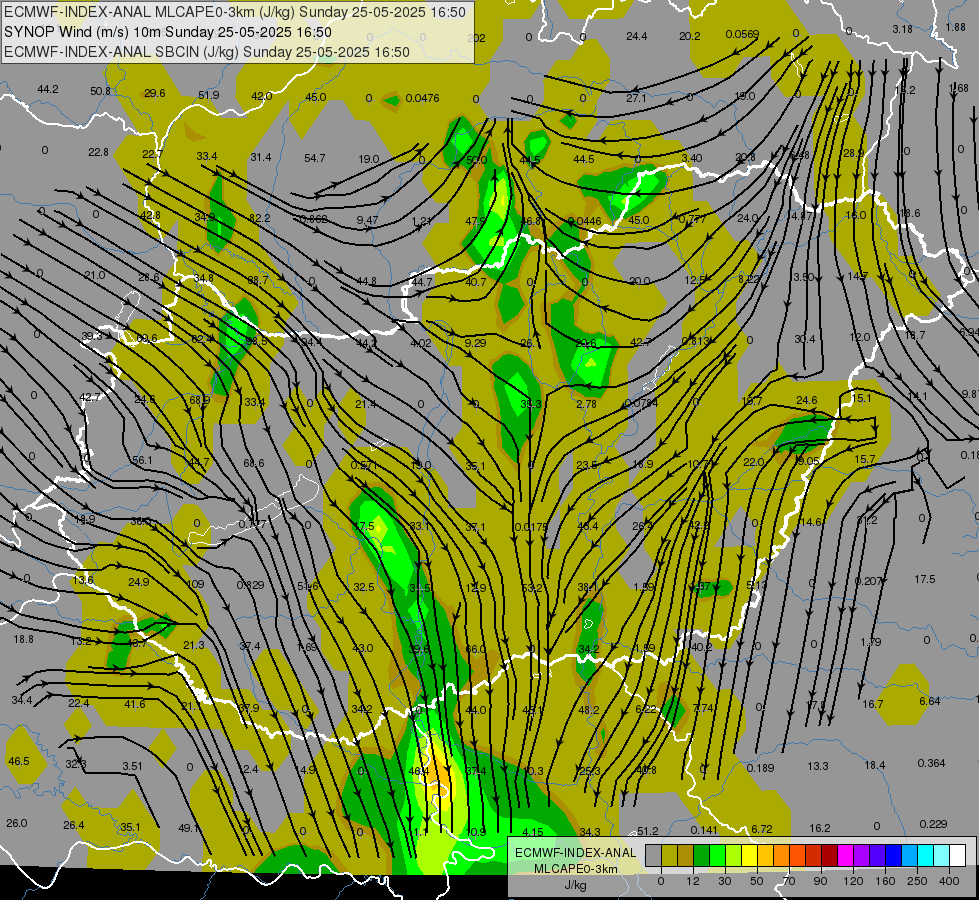The width and height of the screenshot is (979, 900).
Task: Click the map value 3.18
Action: [902, 29]
